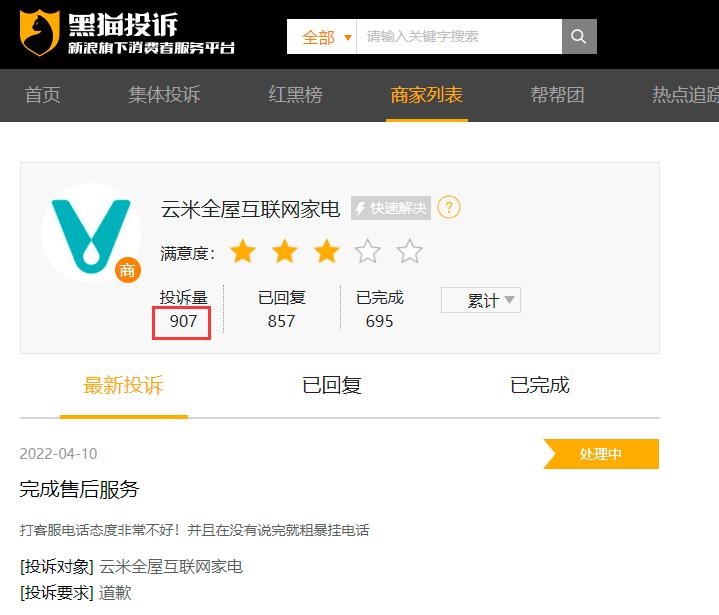
Task: Click complaint text 打客服电话态度非常不好
Action: pos(194,531)
